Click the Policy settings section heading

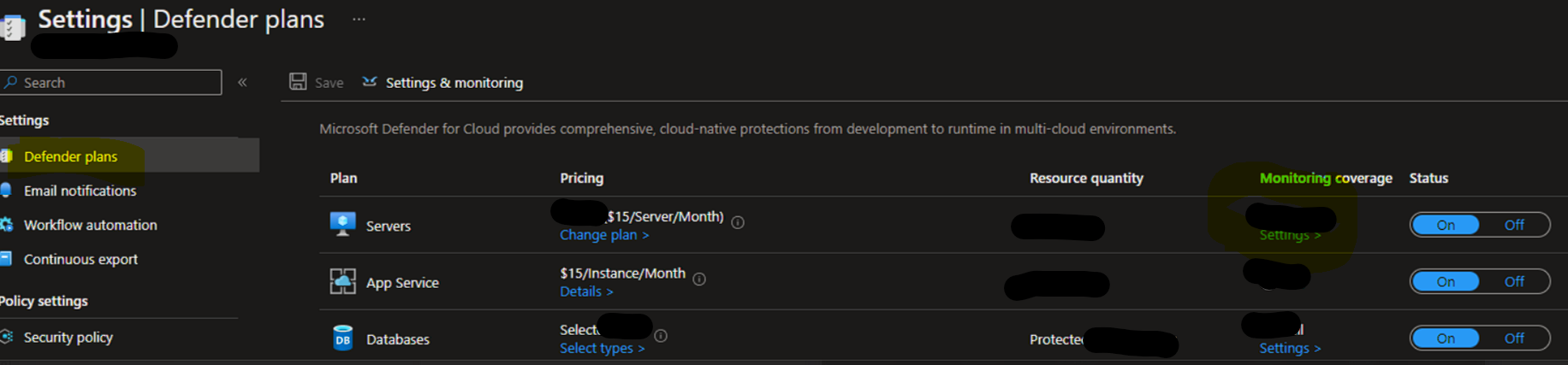click(44, 301)
